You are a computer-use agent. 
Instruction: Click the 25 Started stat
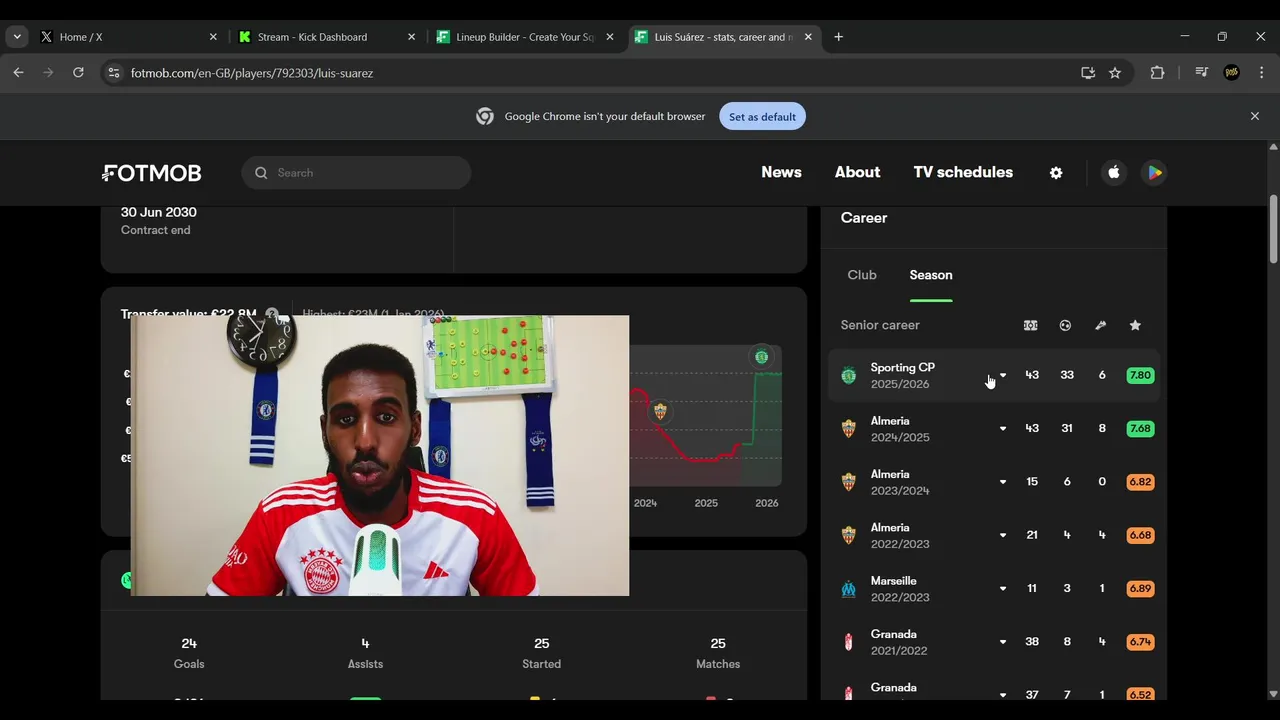point(541,653)
